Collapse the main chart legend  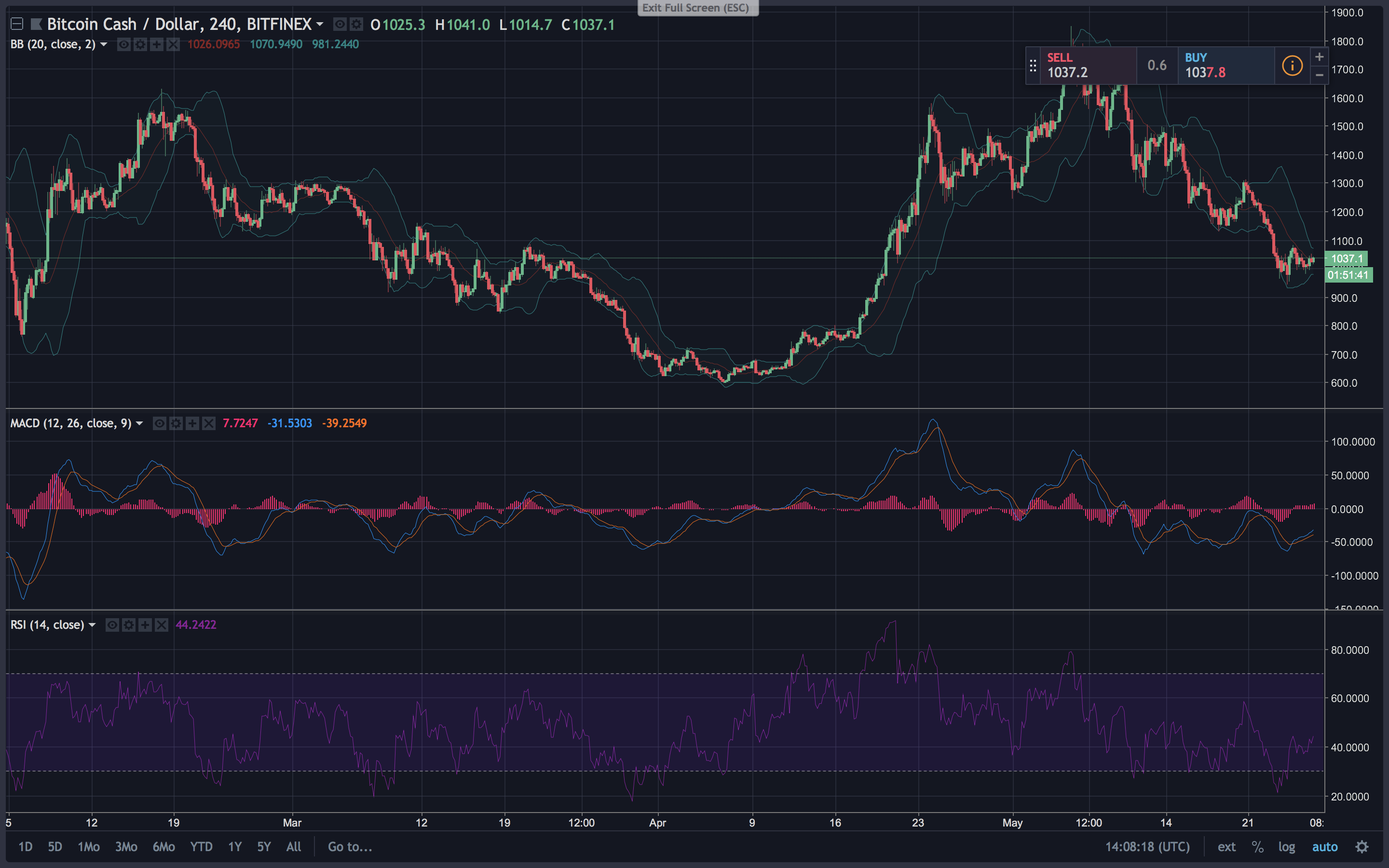tap(17, 24)
